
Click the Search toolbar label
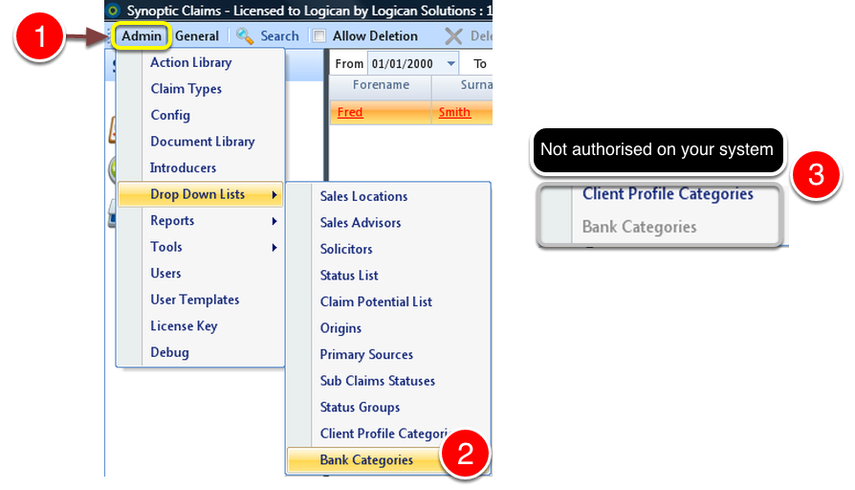click(279, 36)
